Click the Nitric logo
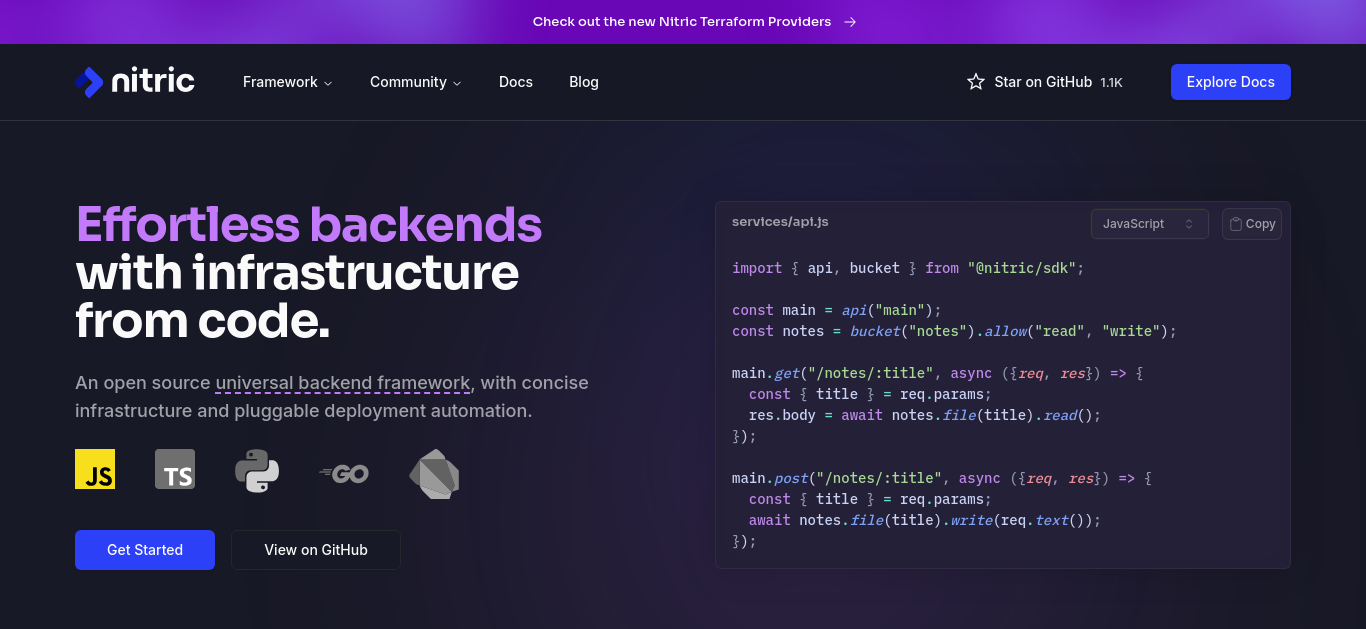1366x629 pixels. coord(135,82)
